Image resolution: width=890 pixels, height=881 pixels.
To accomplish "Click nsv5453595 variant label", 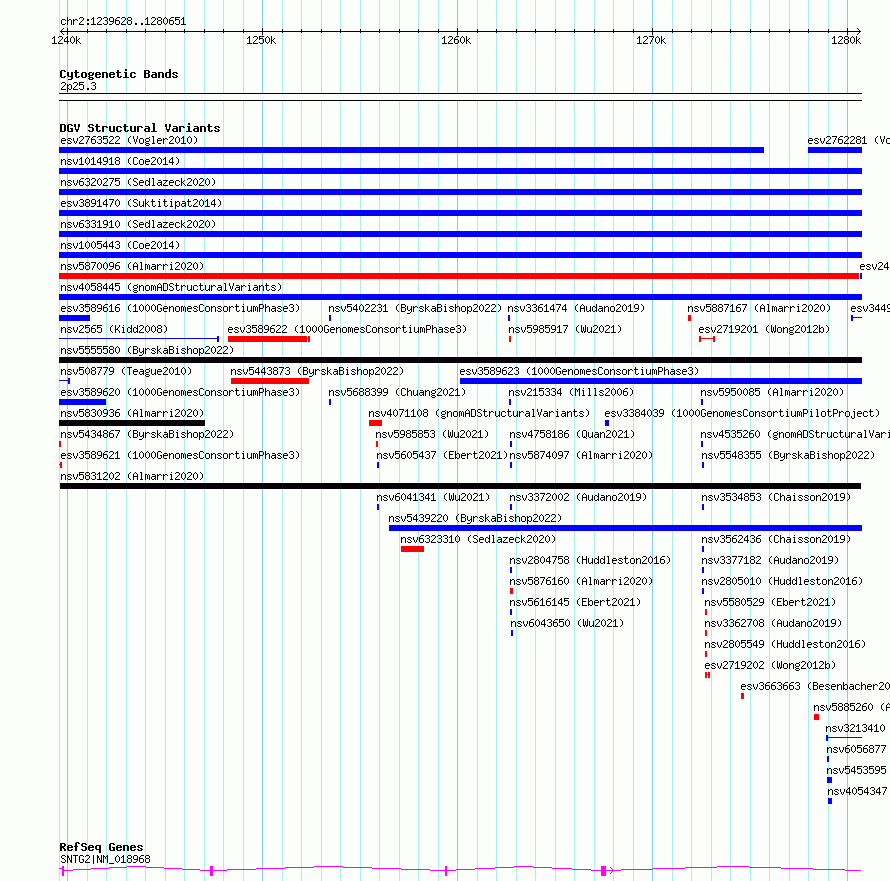I will point(857,770).
